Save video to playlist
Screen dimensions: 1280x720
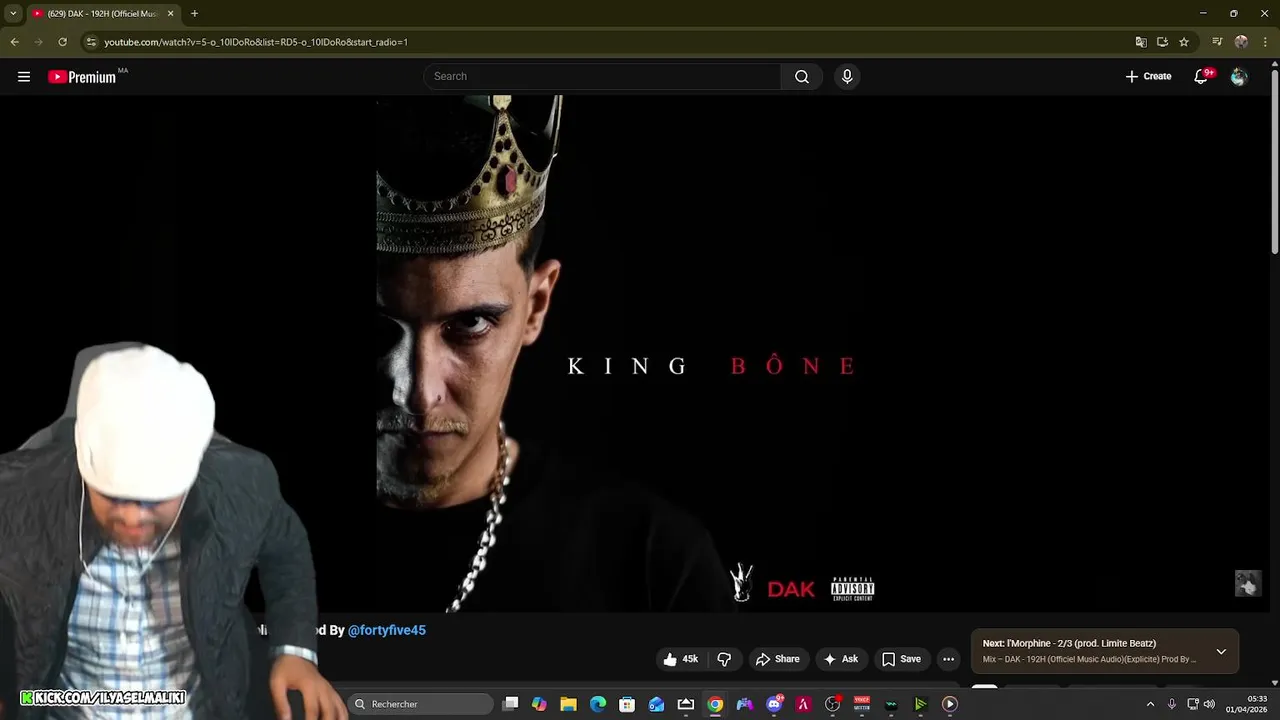[901, 659]
